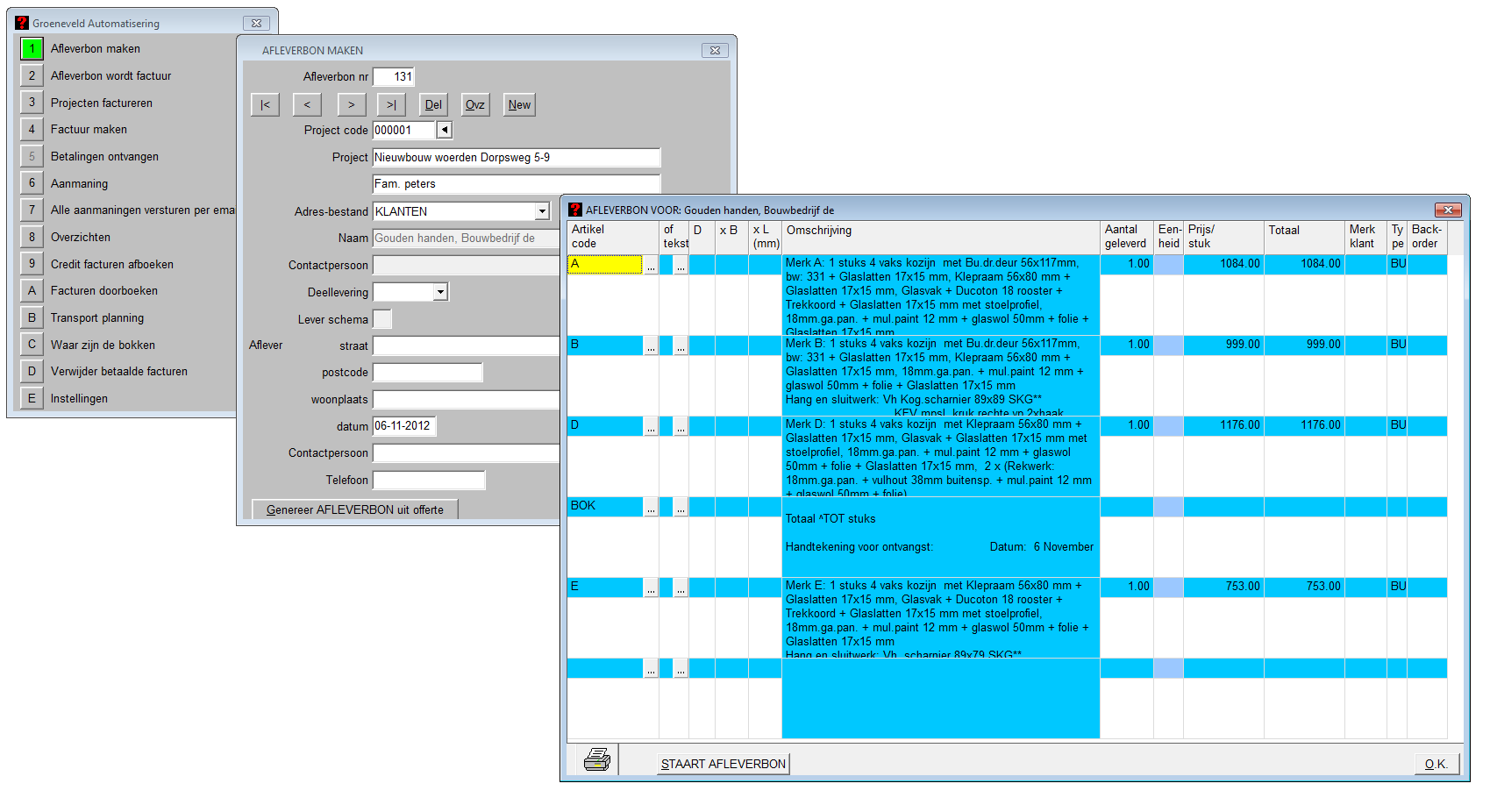Go to previous record with < button

click(x=307, y=105)
